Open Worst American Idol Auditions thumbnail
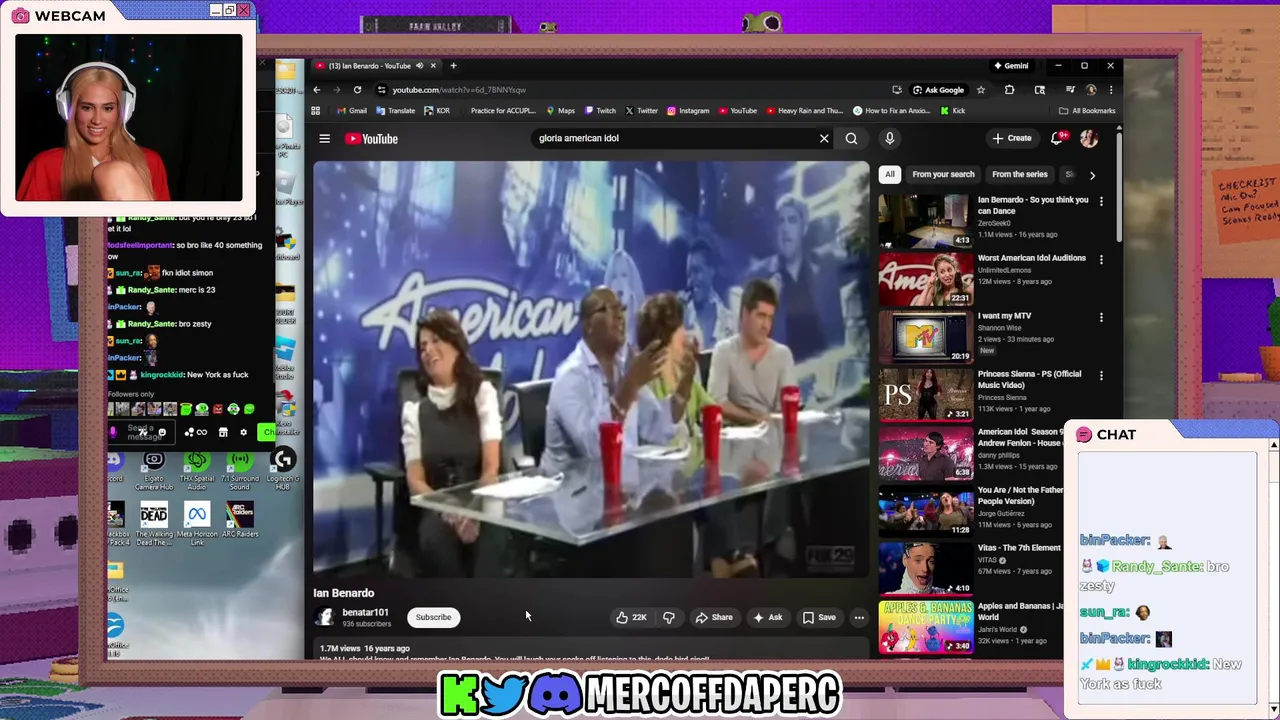This screenshot has height=720, width=1280. click(926, 279)
